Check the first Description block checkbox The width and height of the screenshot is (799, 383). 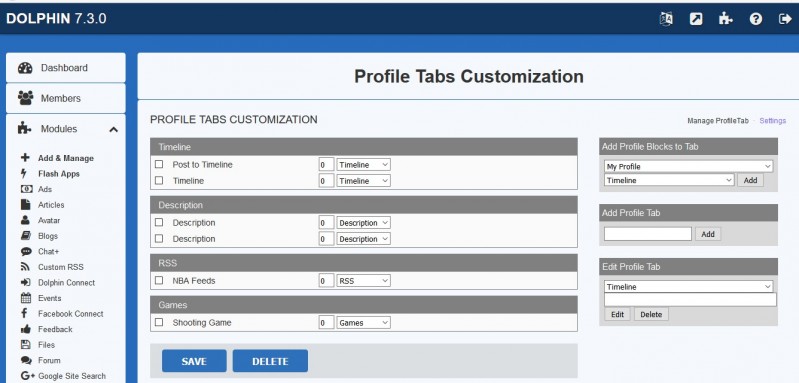pos(159,223)
